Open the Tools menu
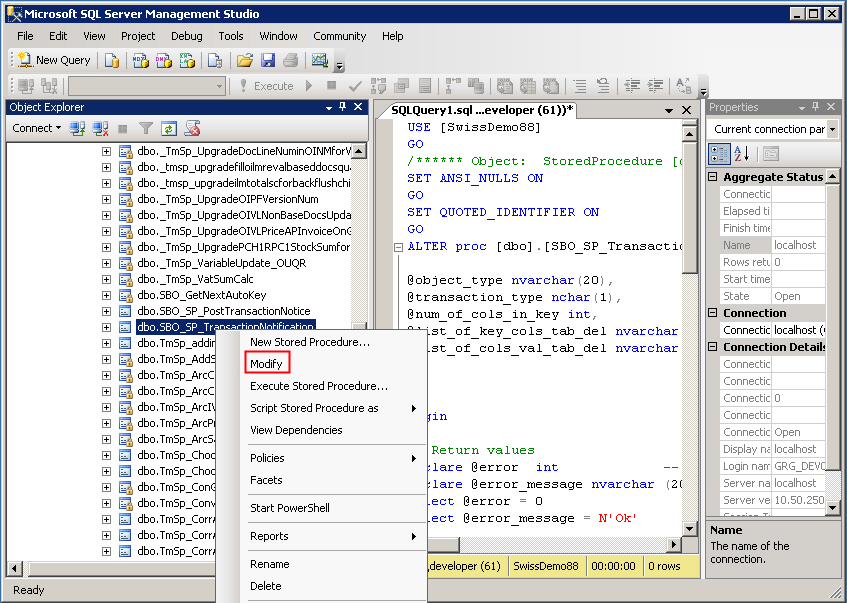The image size is (847, 603). pyautogui.click(x=231, y=36)
